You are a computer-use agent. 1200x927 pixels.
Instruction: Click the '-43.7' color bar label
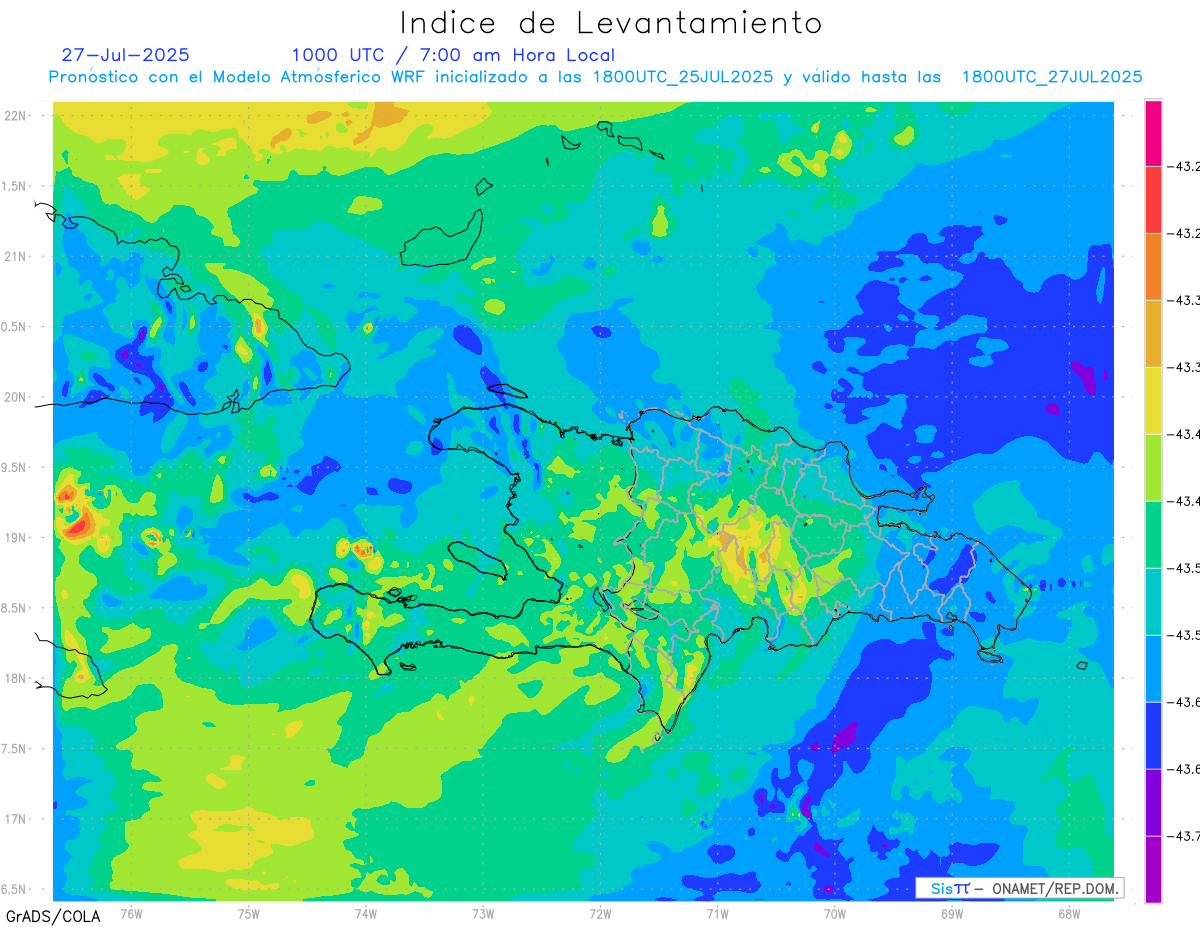(x=1185, y=836)
